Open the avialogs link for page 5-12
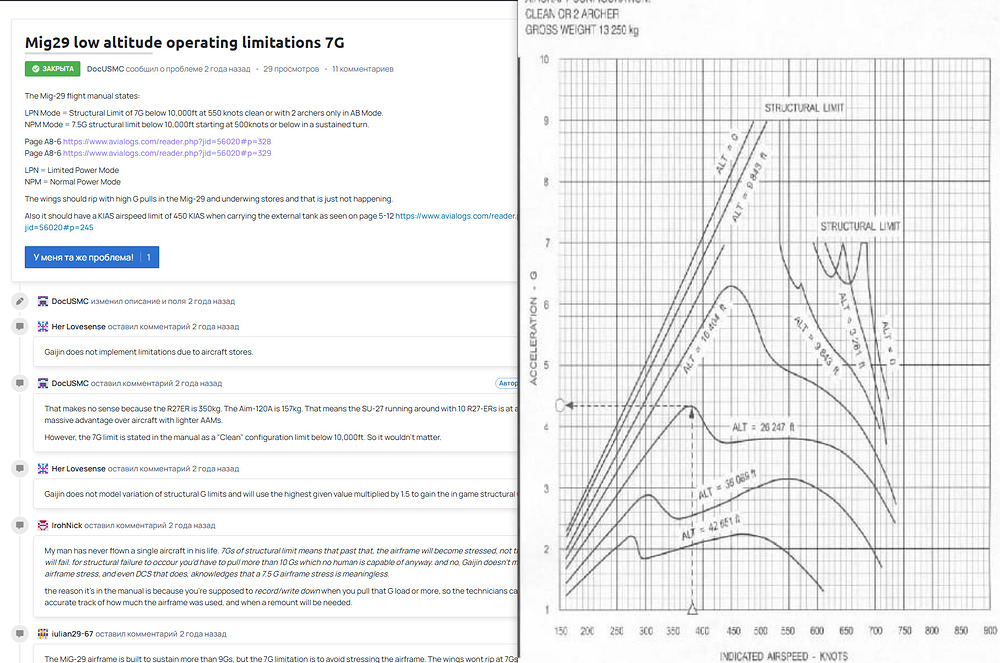The height and width of the screenshot is (663, 1000). pos(456,216)
